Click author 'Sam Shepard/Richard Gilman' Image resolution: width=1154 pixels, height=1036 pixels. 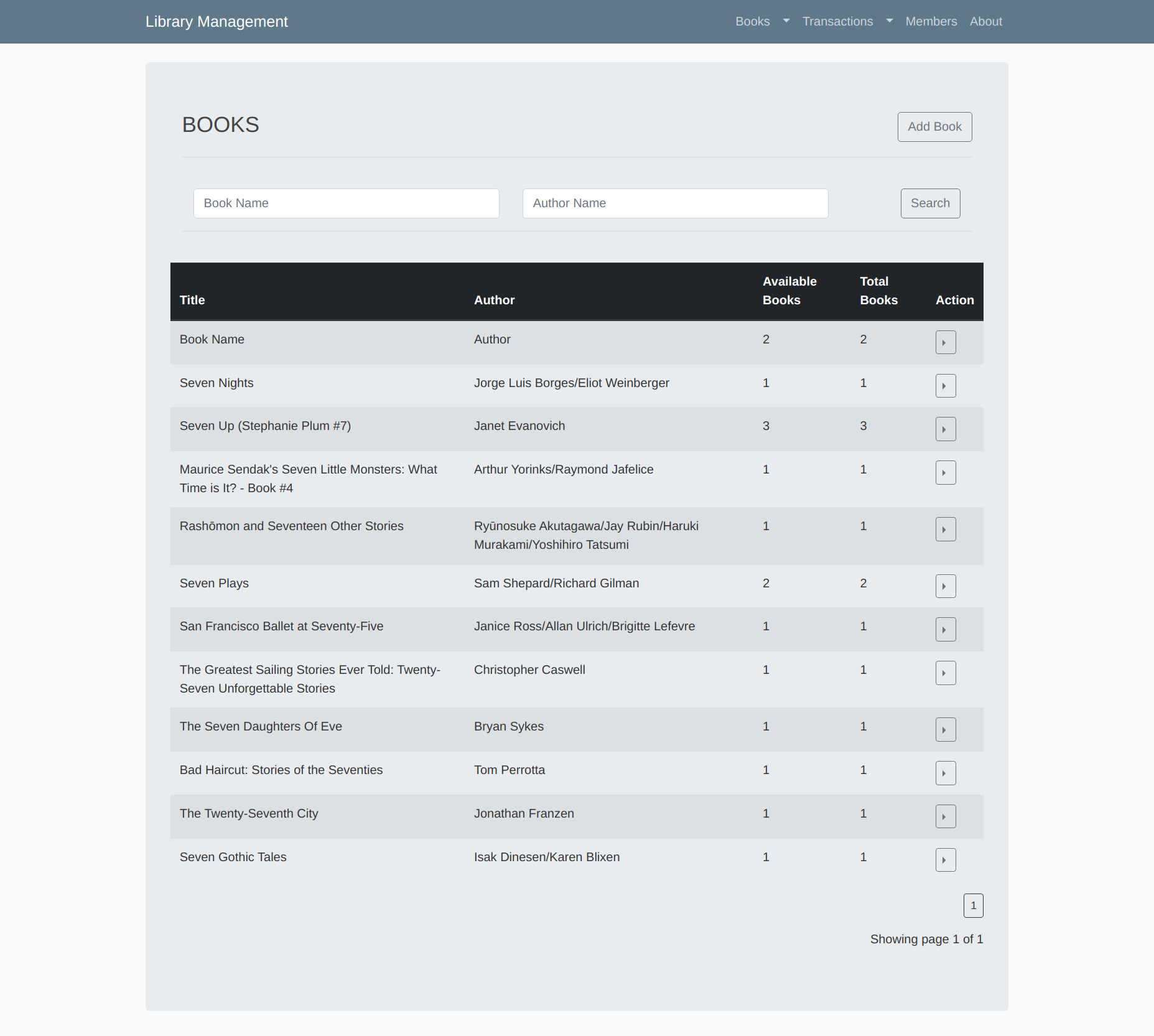tap(556, 583)
